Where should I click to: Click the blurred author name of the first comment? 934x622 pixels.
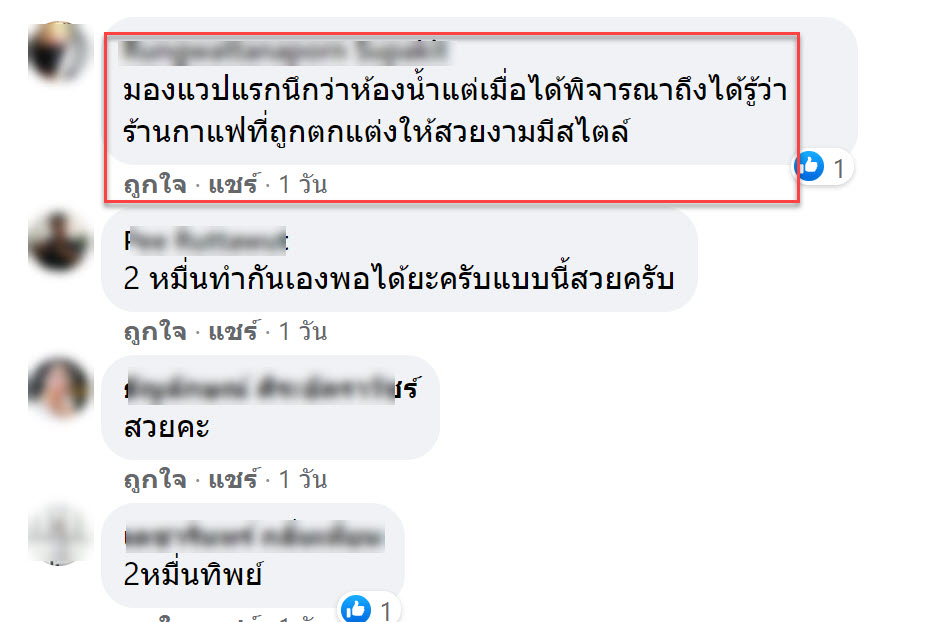point(284,51)
